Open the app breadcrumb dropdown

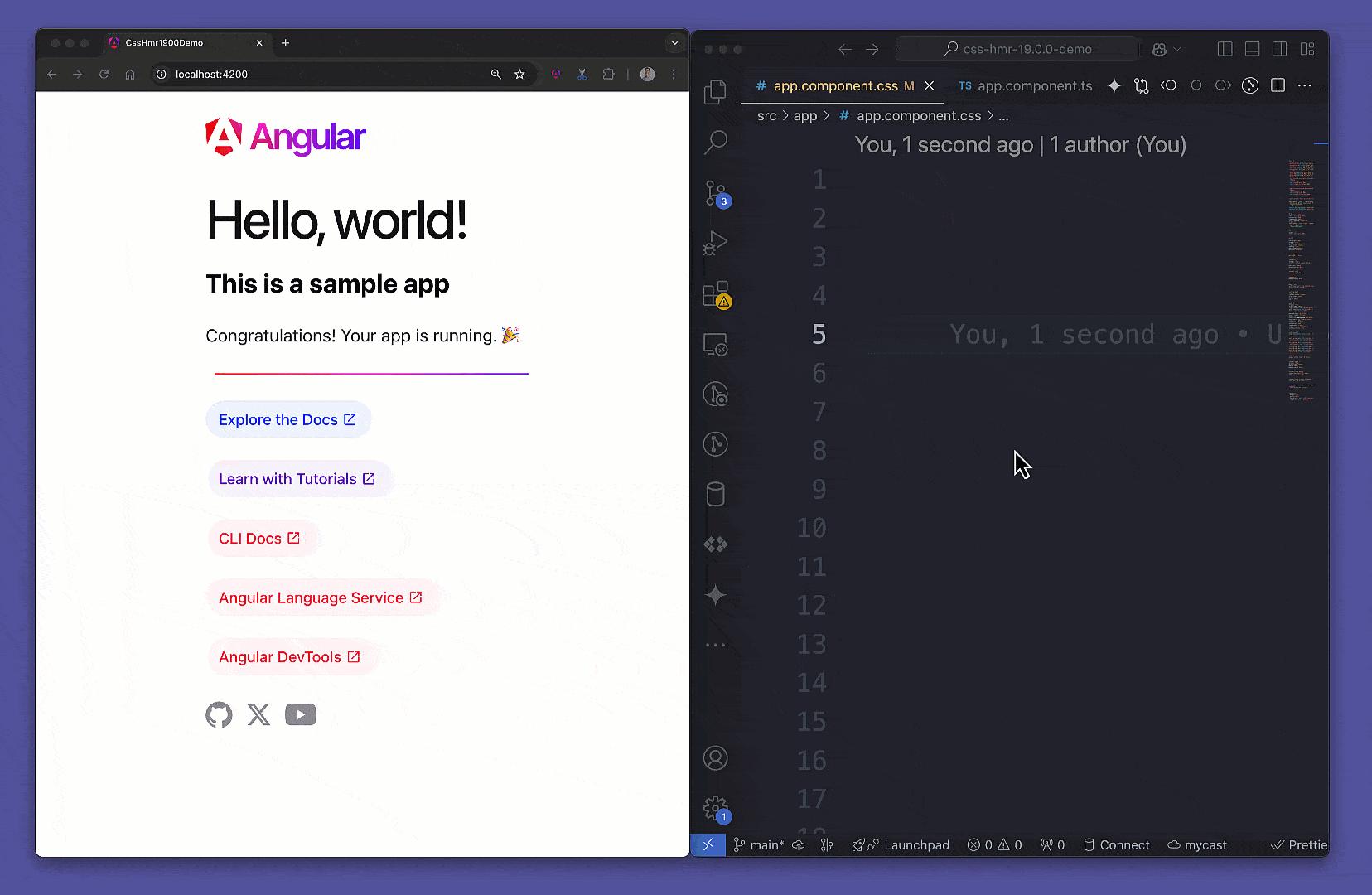coord(804,116)
